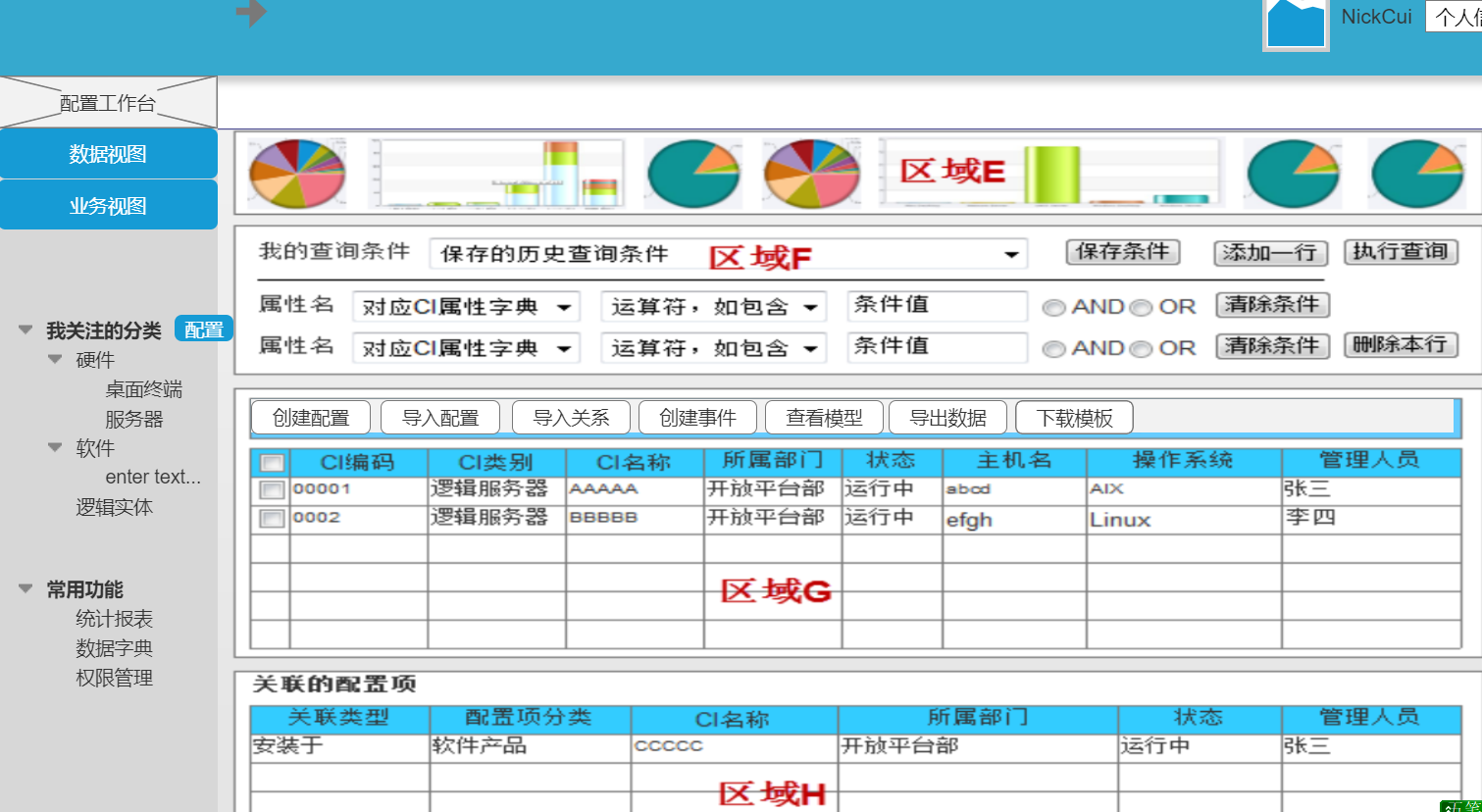Click second row 条件值 input field
1482x812 pixels.
pos(938,347)
